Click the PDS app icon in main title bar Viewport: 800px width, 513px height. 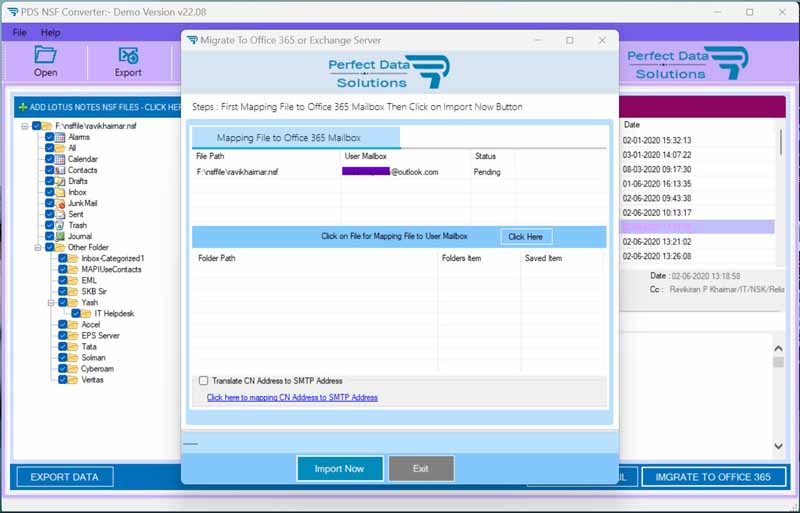(x=13, y=11)
